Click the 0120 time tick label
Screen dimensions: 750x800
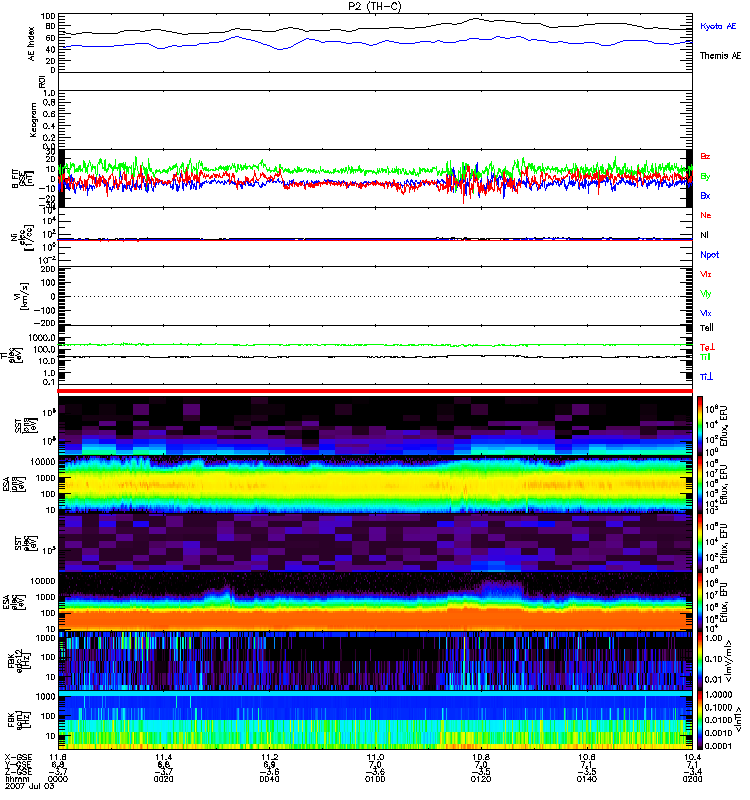(x=481, y=779)
